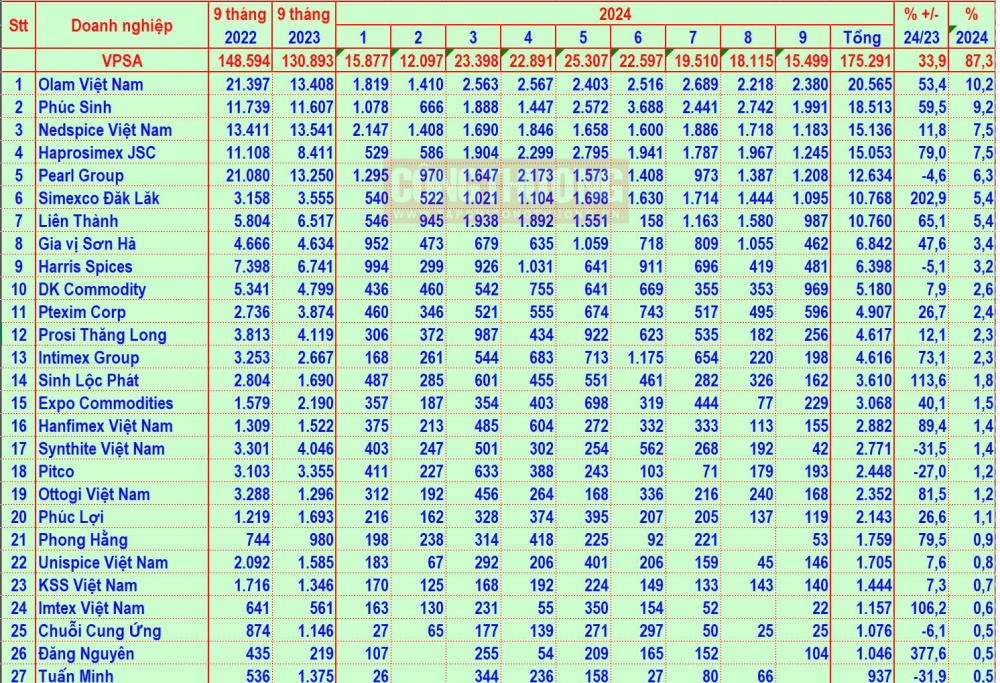
Task: Select VPSA 2023 value '130.893'
Action: pyautogui.click(x=307, y=61)
